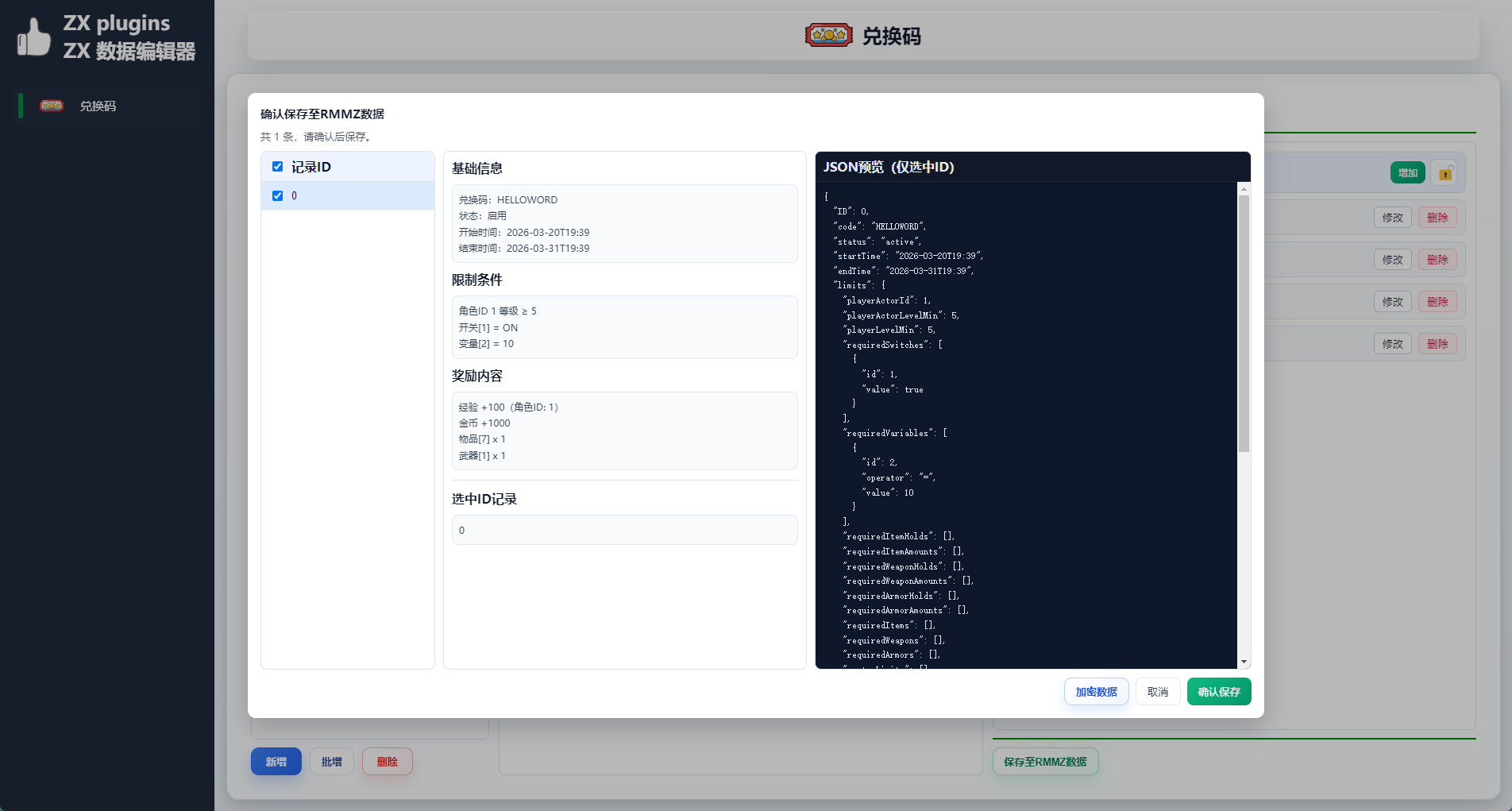Click the 确认保存 button
1512x811 pixels.
1219,692
